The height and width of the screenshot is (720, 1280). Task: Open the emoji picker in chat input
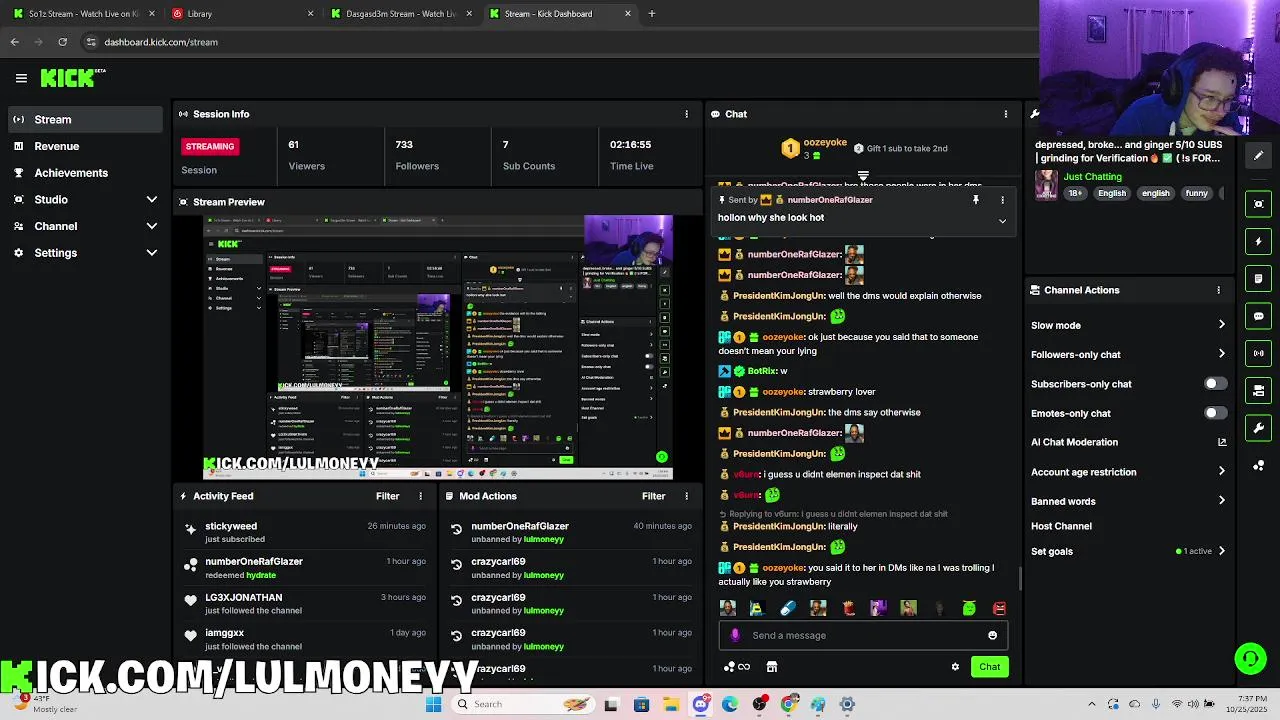(x=992, y=635)
